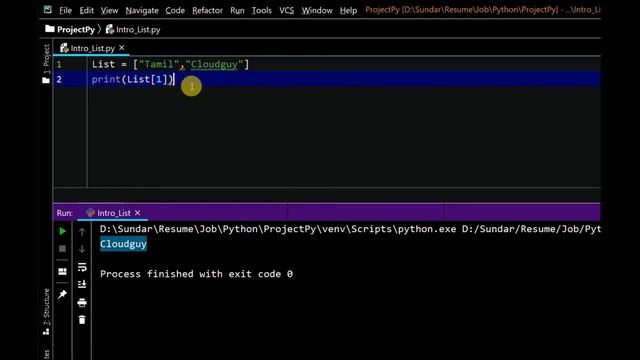Image resolution: width=640 pixels, height=360 pixels.
Task: Click the print icon in run console
Action: tap(82, 302)
